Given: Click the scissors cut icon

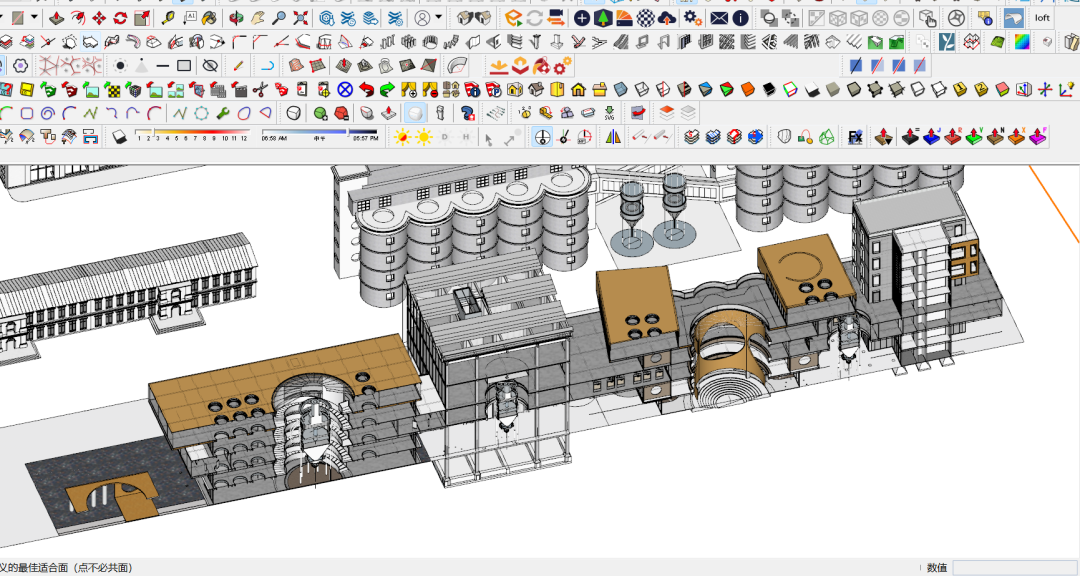Looking at the screenshot, I should point(260,89).
